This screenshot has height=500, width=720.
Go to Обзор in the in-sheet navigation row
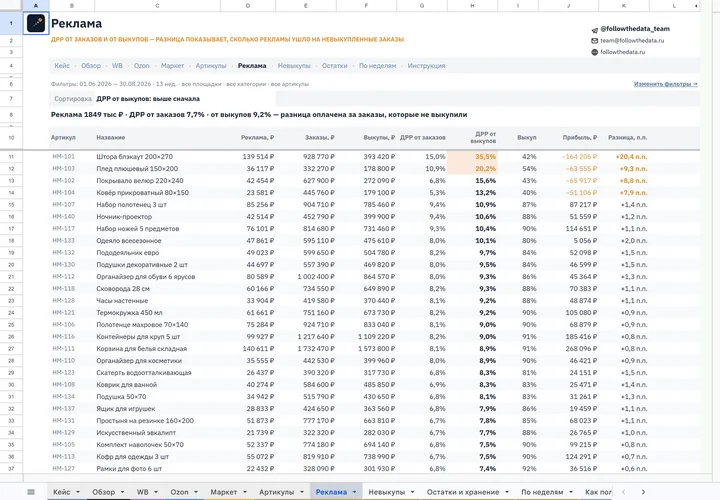click(x=91, y=66)
